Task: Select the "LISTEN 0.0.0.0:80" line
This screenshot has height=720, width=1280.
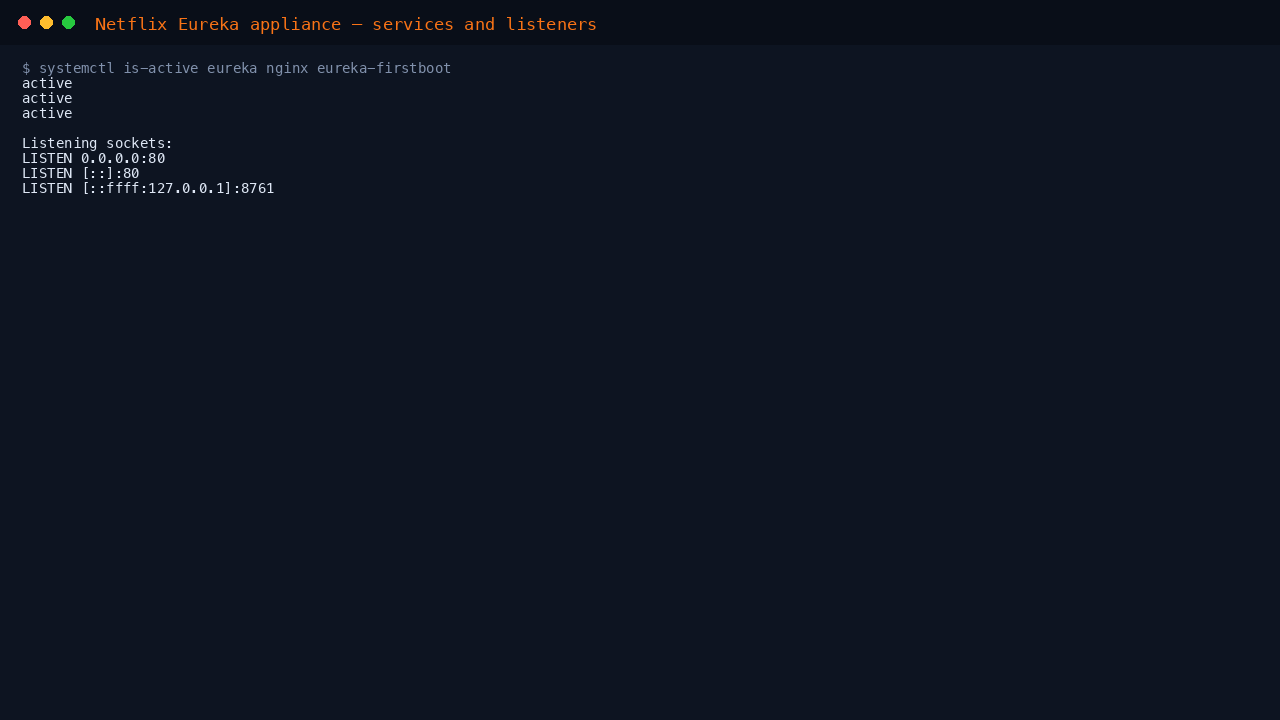Action: point(94,158)
